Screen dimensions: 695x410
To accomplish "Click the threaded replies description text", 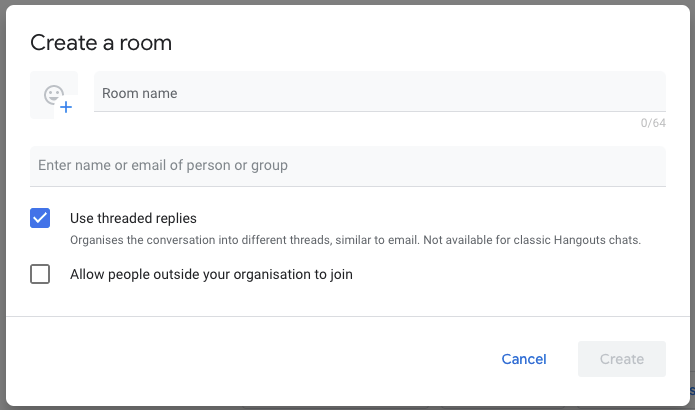I will click(x=355, y=240).
